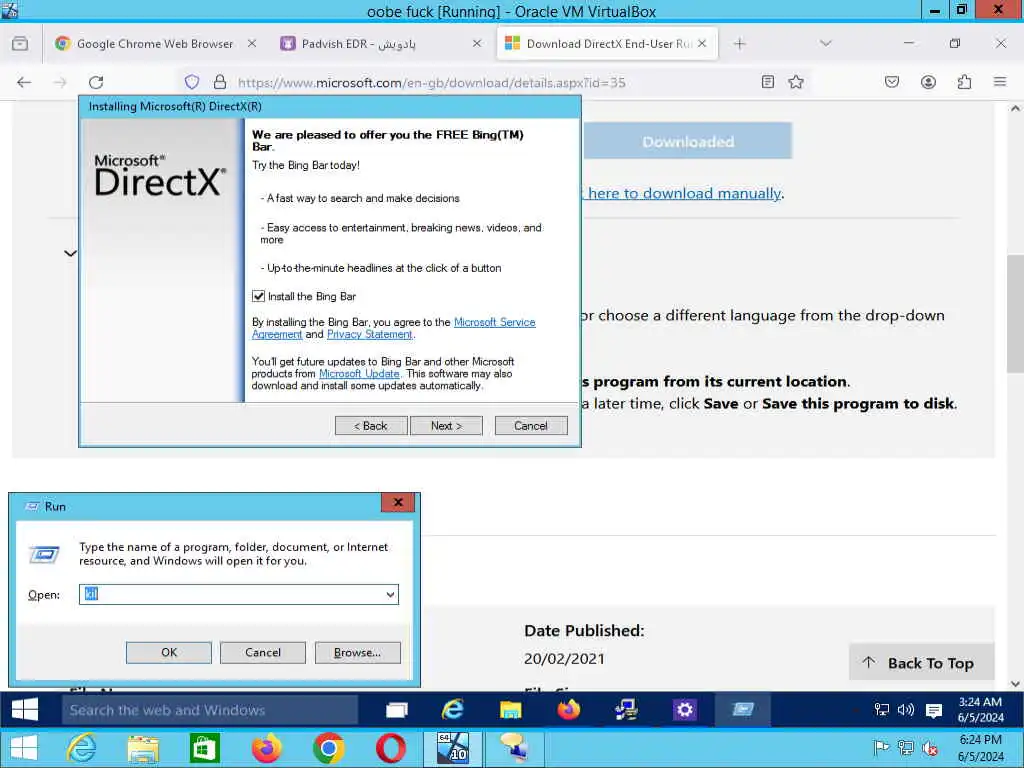Click the download manually link
Viewport: 1024px width, 768px height.
pos(684,193)
